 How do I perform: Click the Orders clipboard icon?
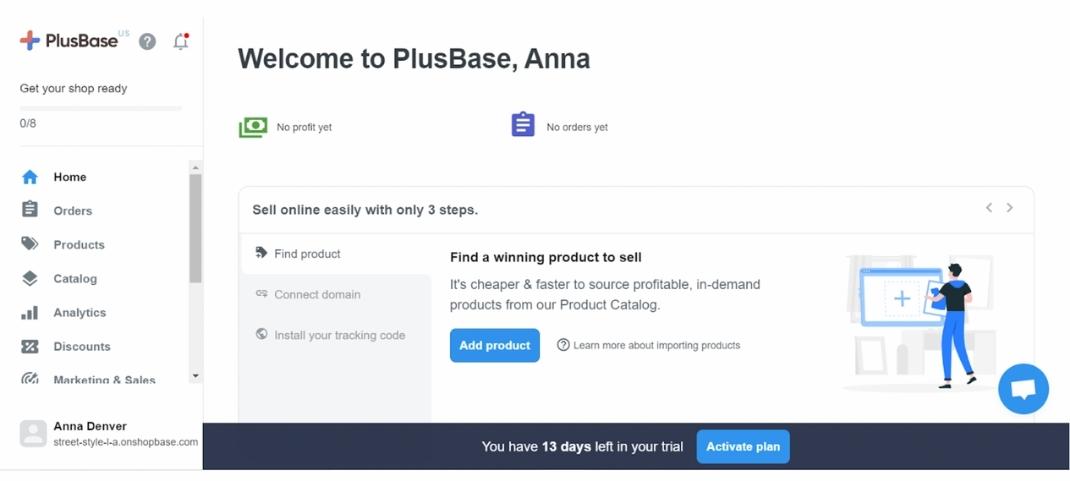[30, 210]
